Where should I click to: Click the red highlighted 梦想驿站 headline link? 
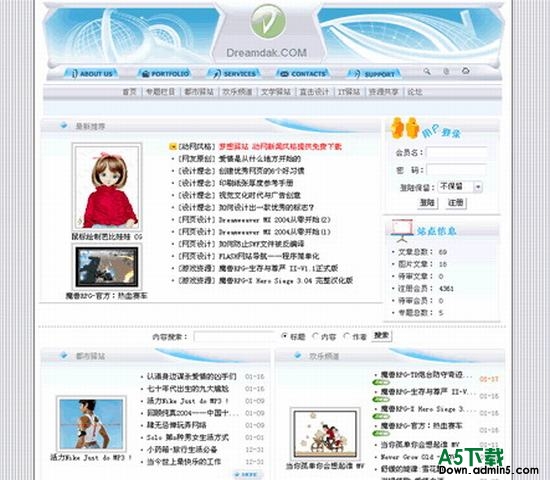280,147
